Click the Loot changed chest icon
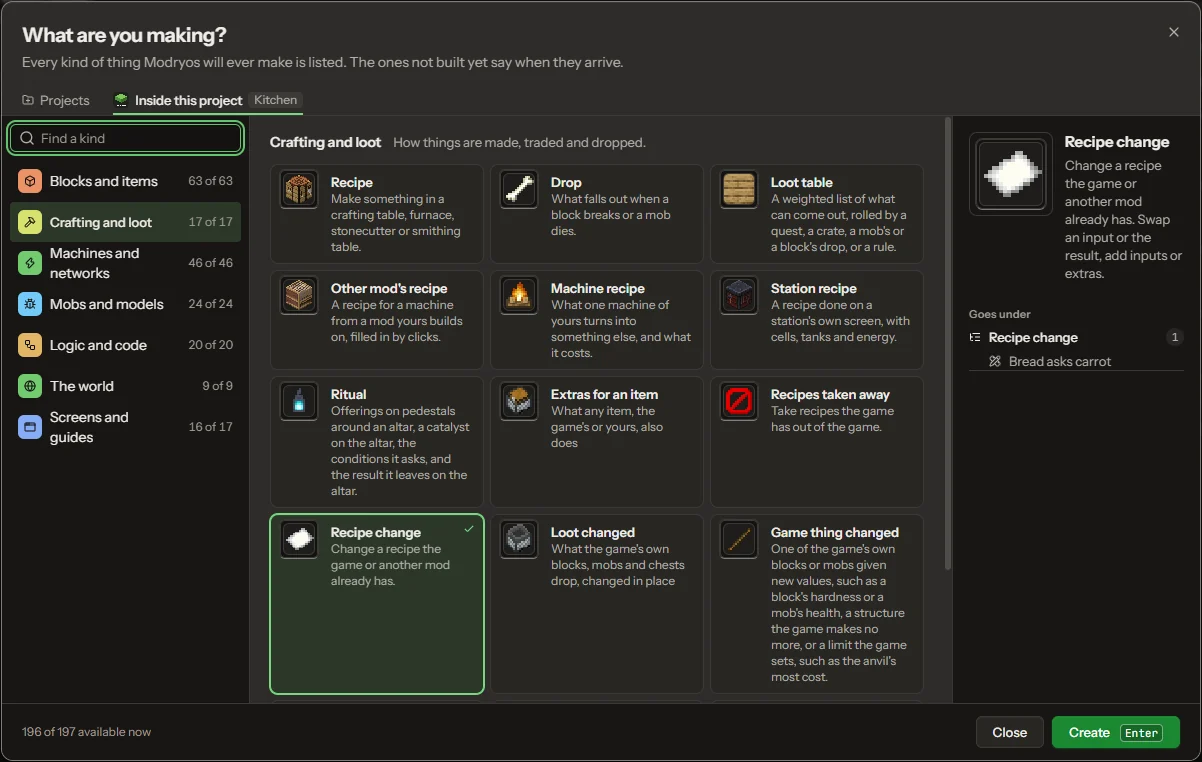 (x=519, y=540)
